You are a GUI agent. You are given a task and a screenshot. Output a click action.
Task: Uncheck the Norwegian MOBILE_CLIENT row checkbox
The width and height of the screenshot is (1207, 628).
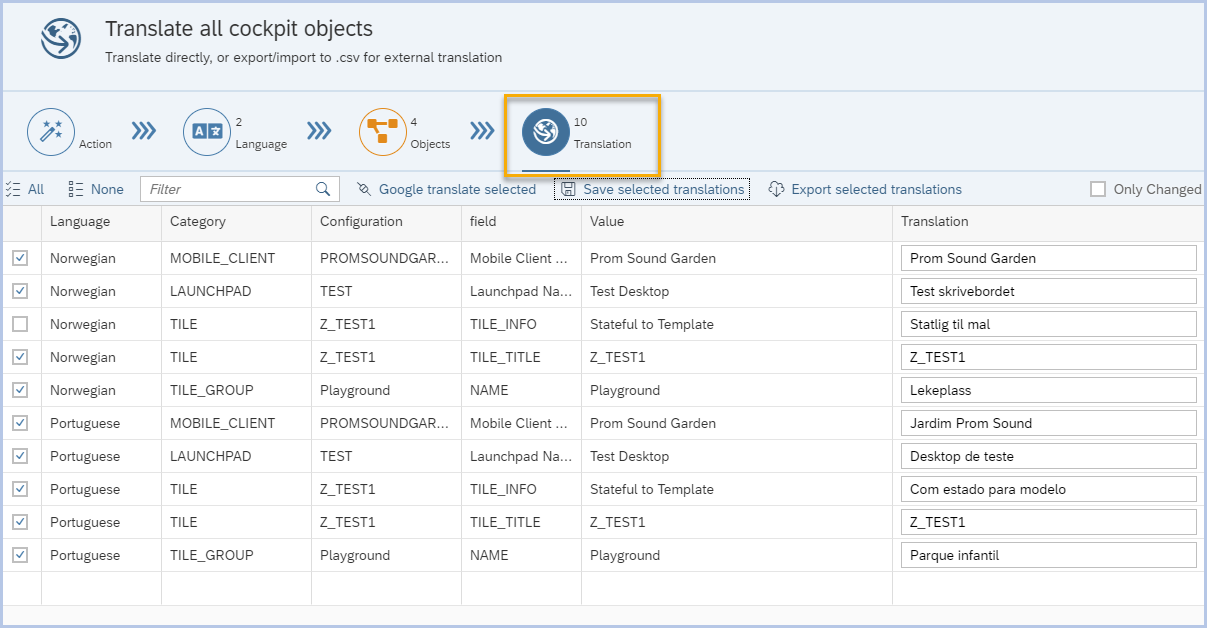20,258
